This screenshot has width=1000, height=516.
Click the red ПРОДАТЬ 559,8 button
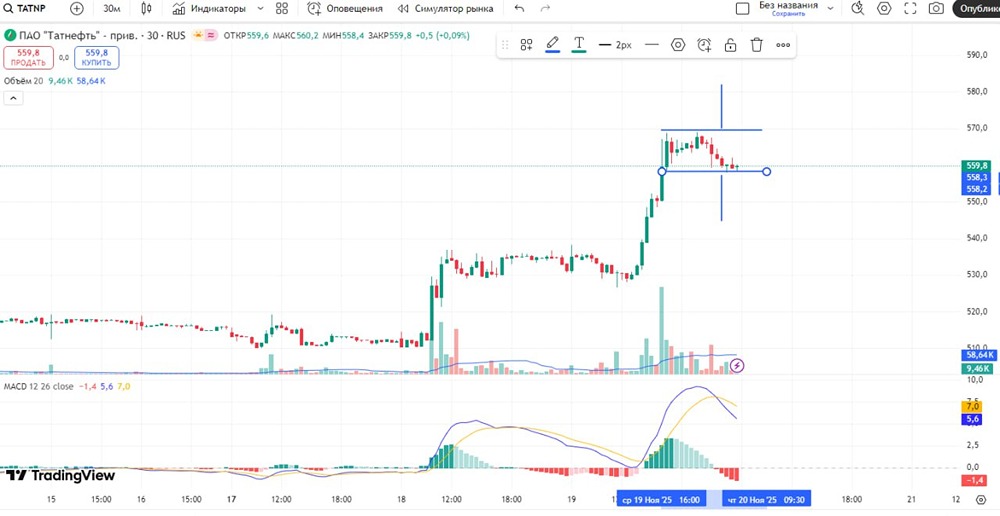click(x=28, y=57)
